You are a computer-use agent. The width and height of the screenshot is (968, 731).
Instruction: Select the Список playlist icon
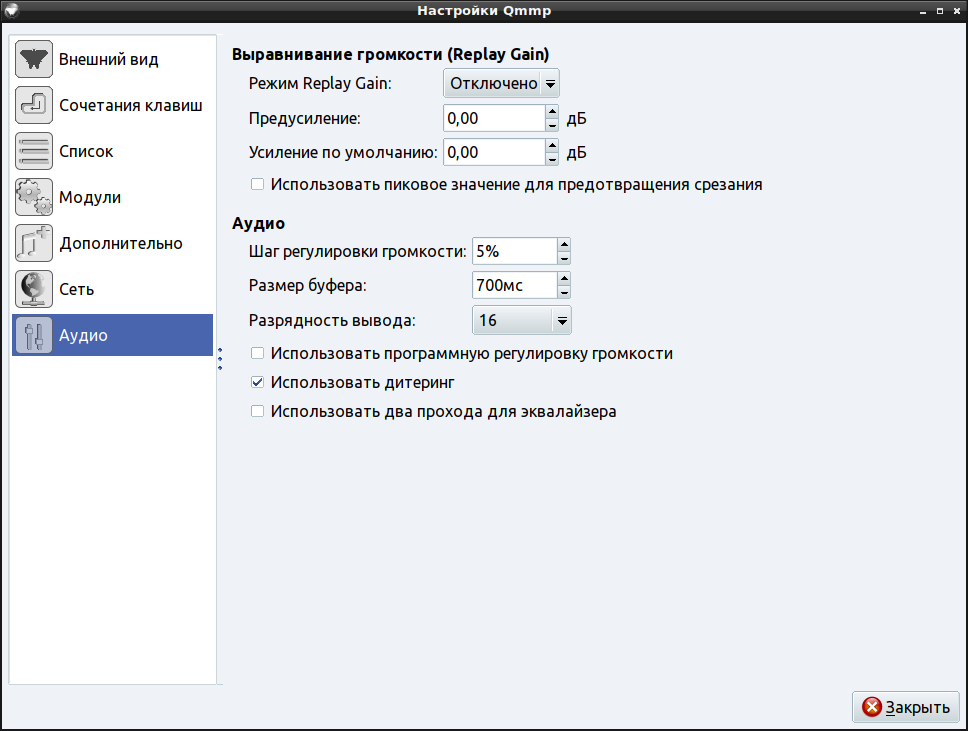coord(34,152)
